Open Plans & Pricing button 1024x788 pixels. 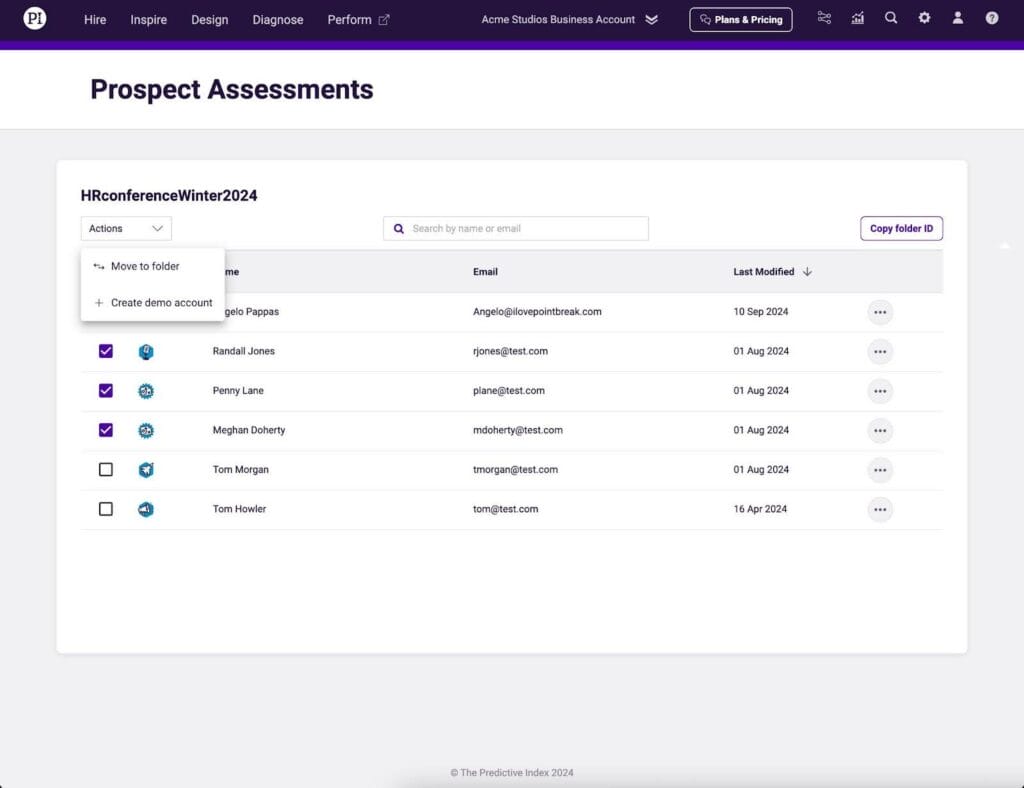pos(741,19)
